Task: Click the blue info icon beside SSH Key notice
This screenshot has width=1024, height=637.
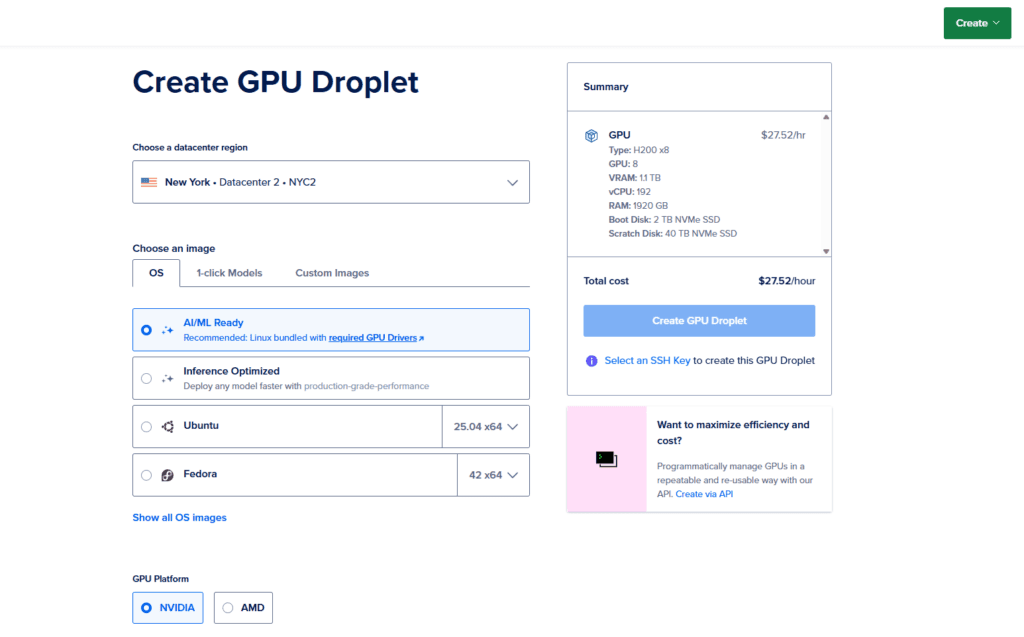Action: (591, 361)
